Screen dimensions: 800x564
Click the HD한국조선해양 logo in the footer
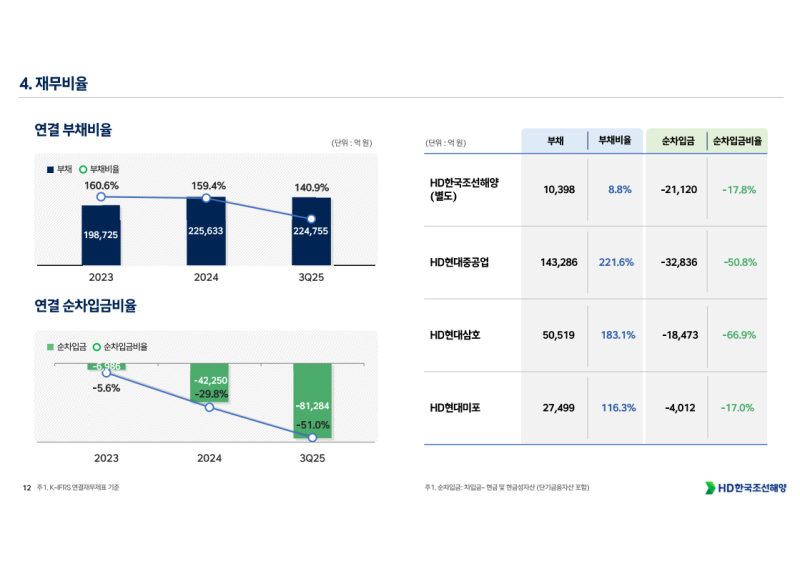coord(745,487)
